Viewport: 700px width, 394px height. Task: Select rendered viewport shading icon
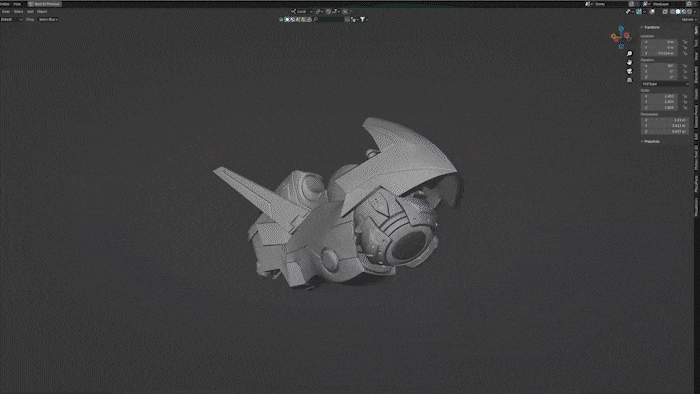click(689, 12)
